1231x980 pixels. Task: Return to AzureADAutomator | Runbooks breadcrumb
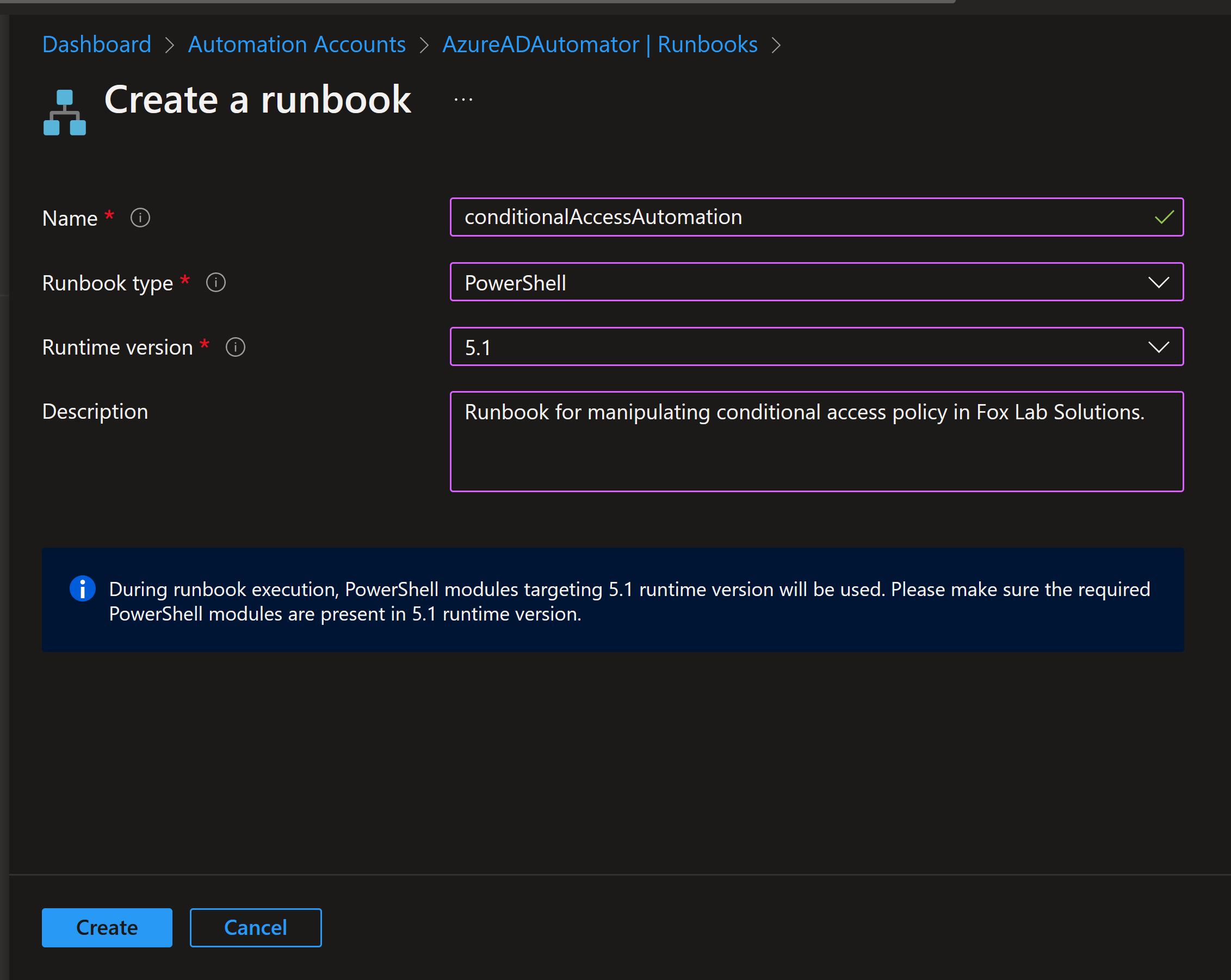click(599, 45)
